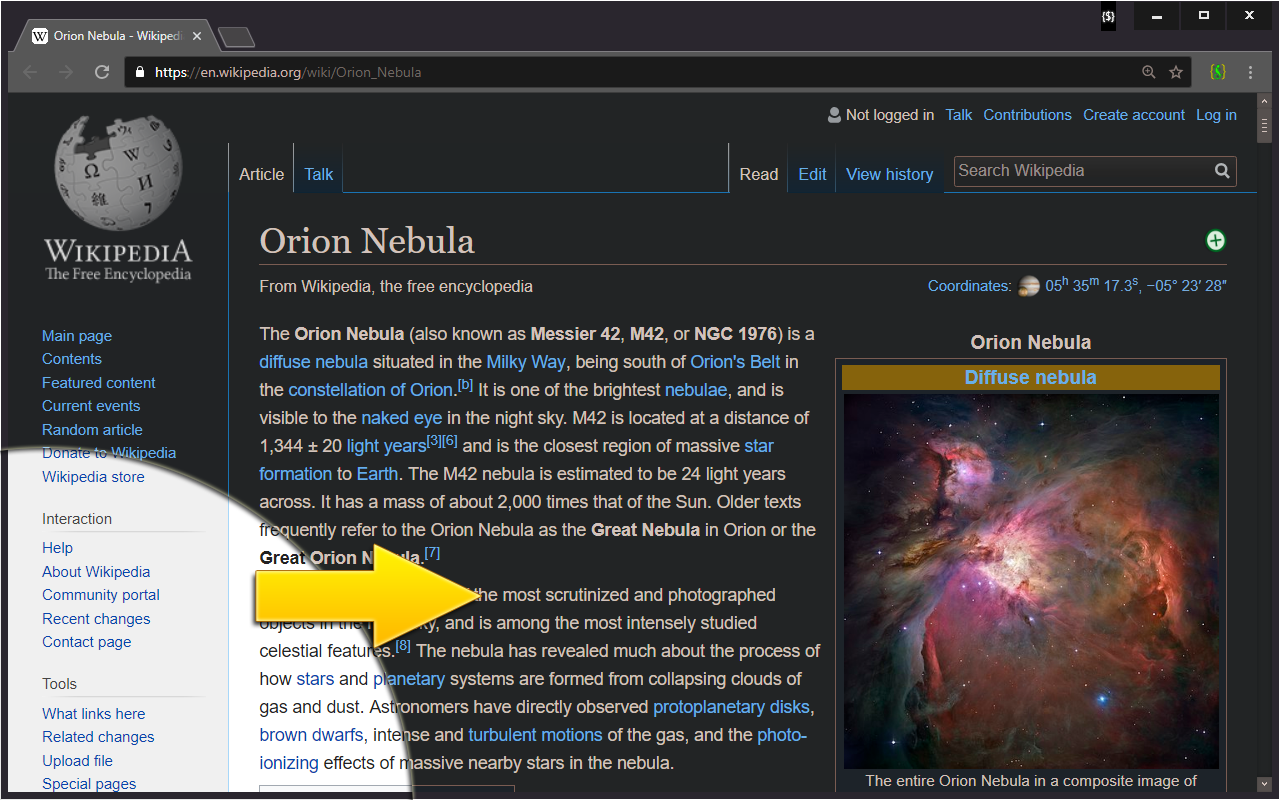Open the Contributions link
Image resolution: width=1280 pixels, height=800 pixels.
pos(1027,115)
